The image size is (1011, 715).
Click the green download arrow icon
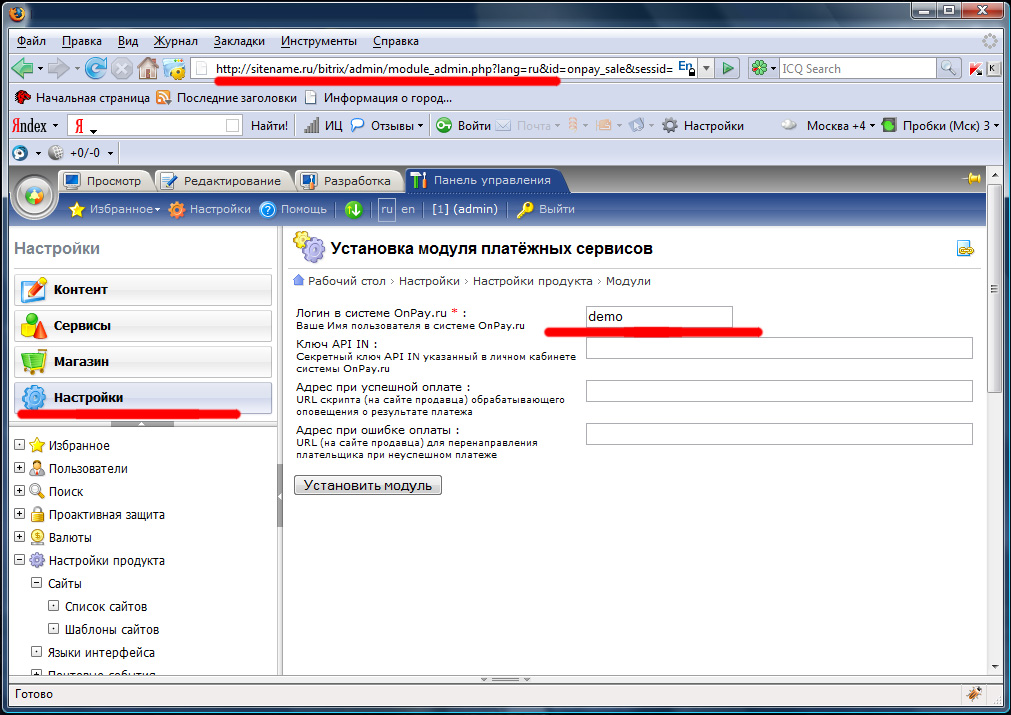click(x=353, y=209)
